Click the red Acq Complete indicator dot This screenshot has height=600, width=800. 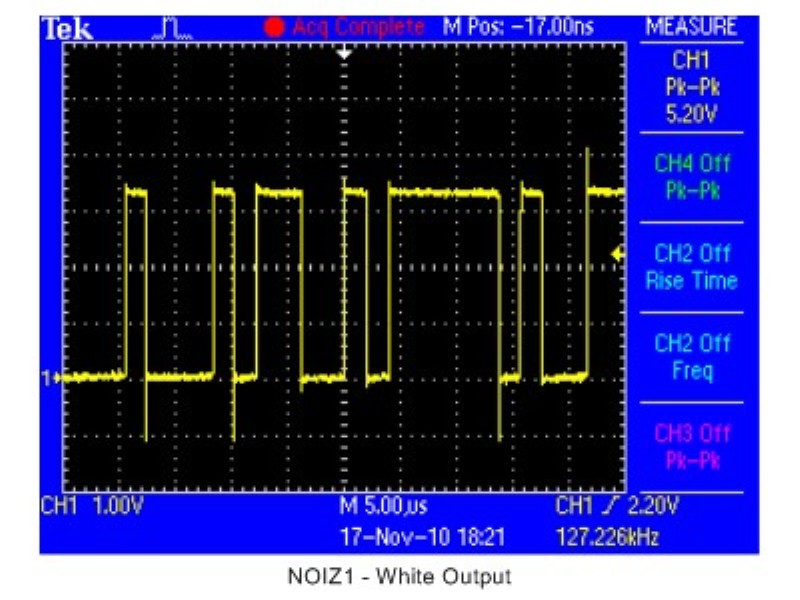coord(273,28)
